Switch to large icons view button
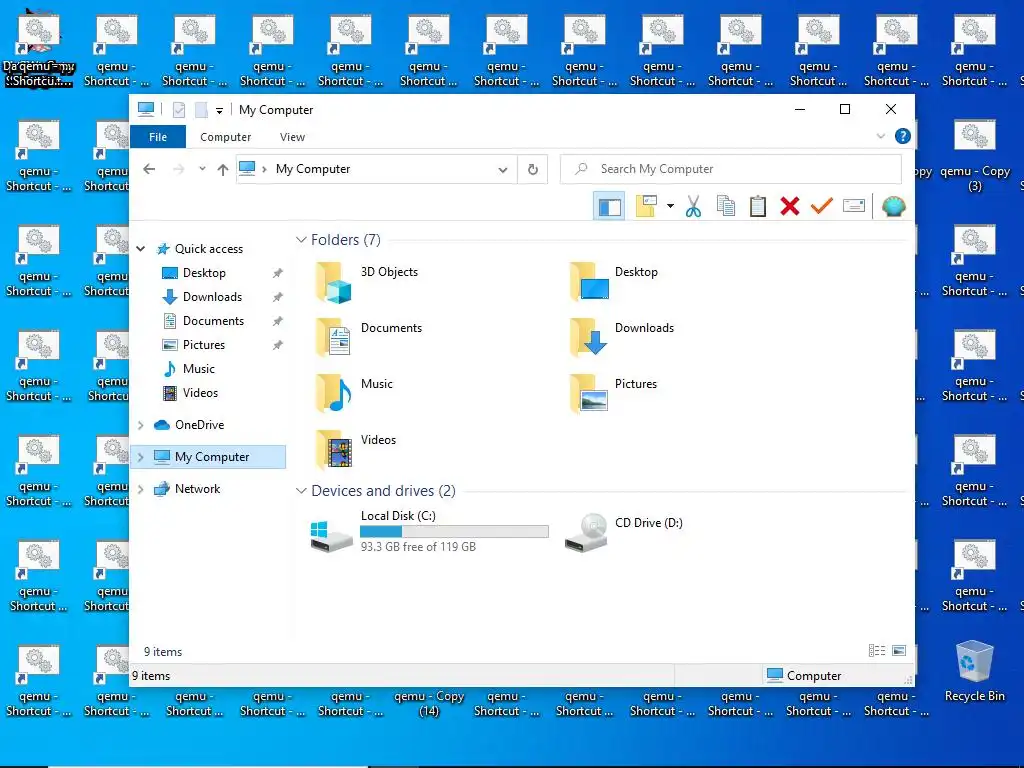The height and width of the screenshot is (768, 1024). click(x=899, y=650)
